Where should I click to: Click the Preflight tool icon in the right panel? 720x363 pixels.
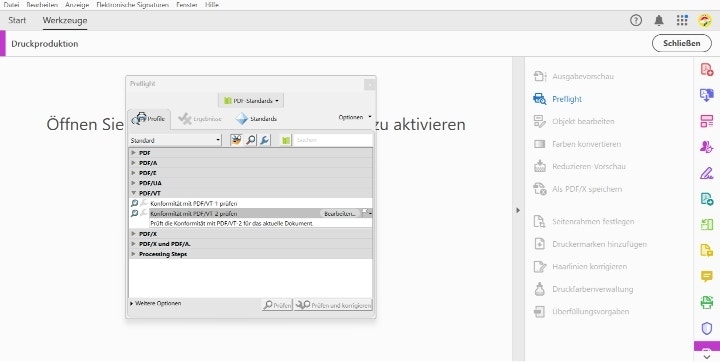tap(540, 99)
